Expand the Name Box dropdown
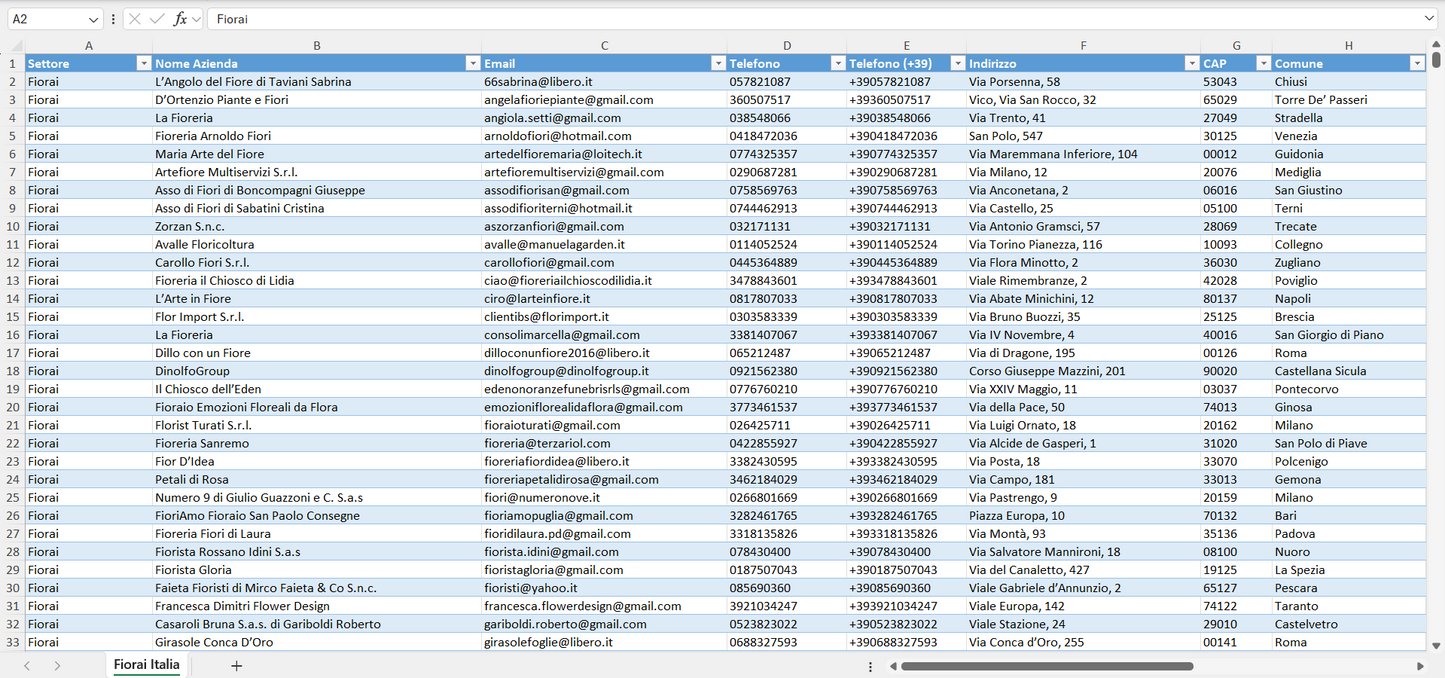The width and height of the screenshot is (1445, 678). click(x=93, y=19)
